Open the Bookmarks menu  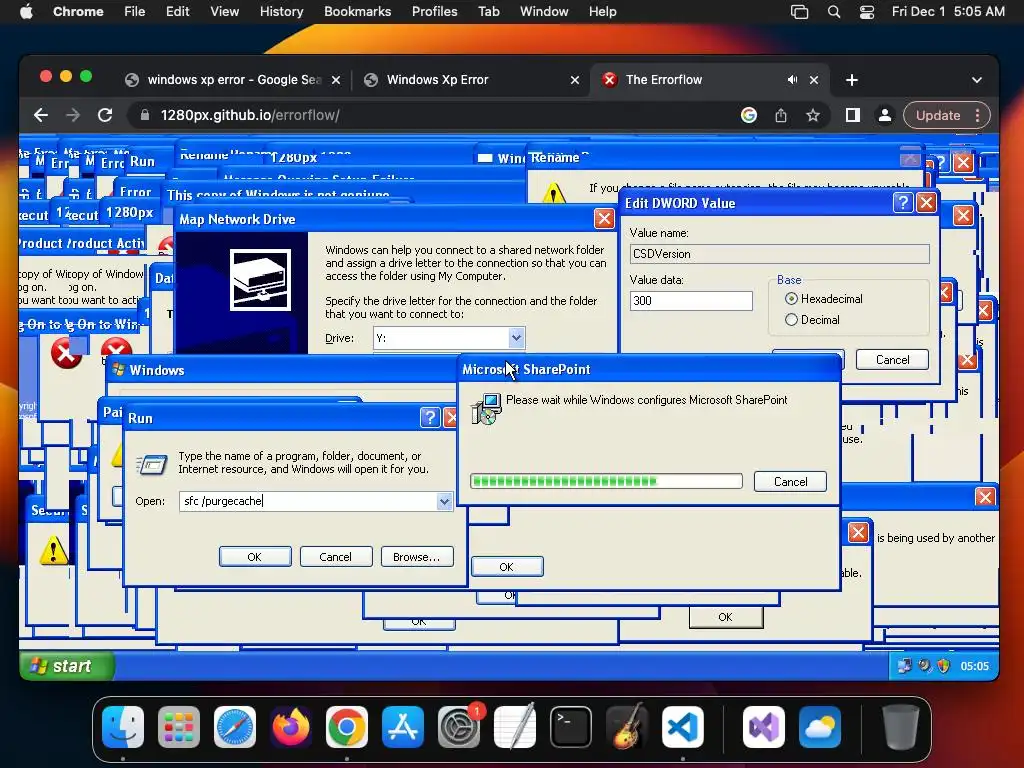point(357,12)
